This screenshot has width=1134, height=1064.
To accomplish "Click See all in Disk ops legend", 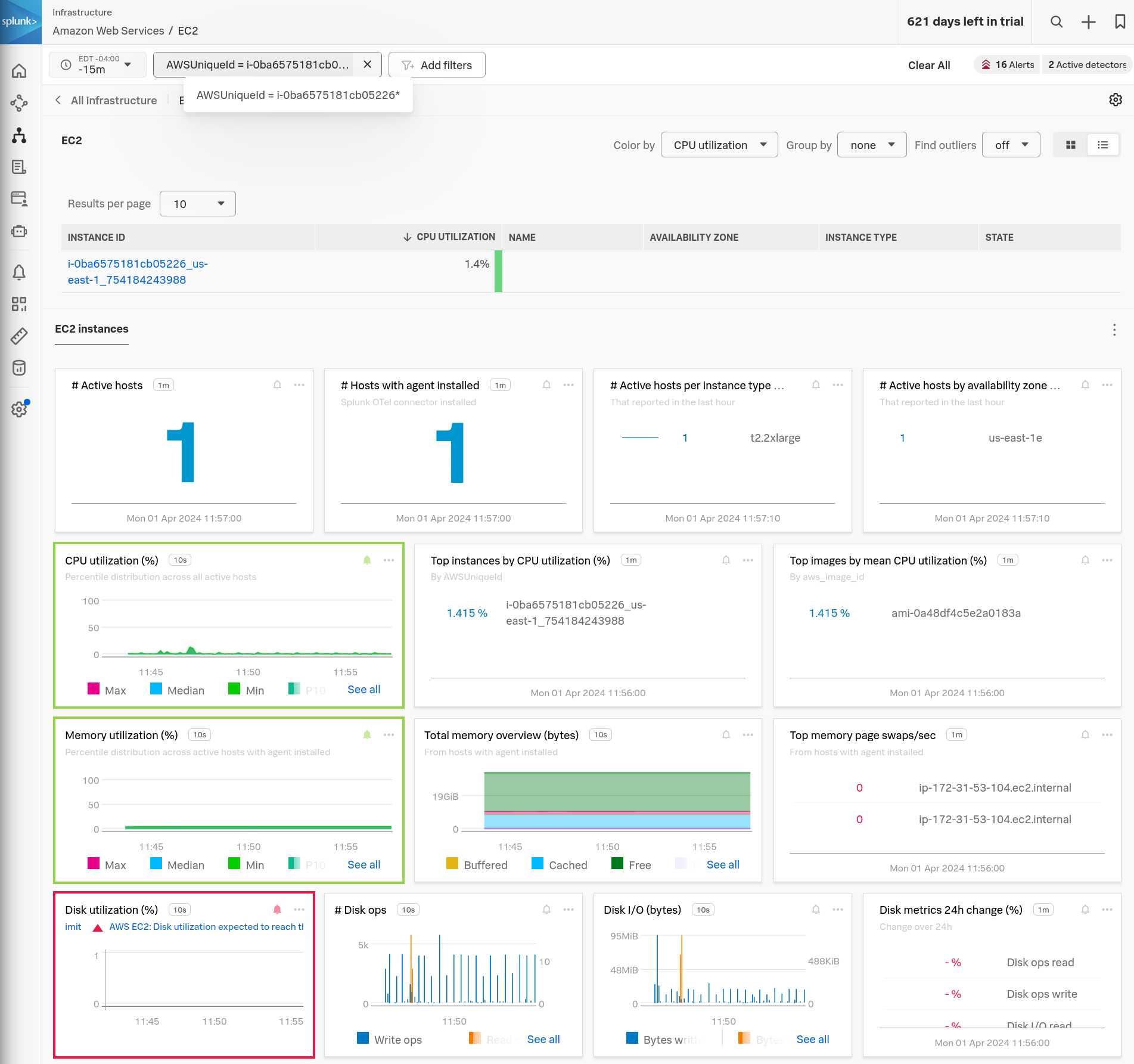I will point(543,1040).
